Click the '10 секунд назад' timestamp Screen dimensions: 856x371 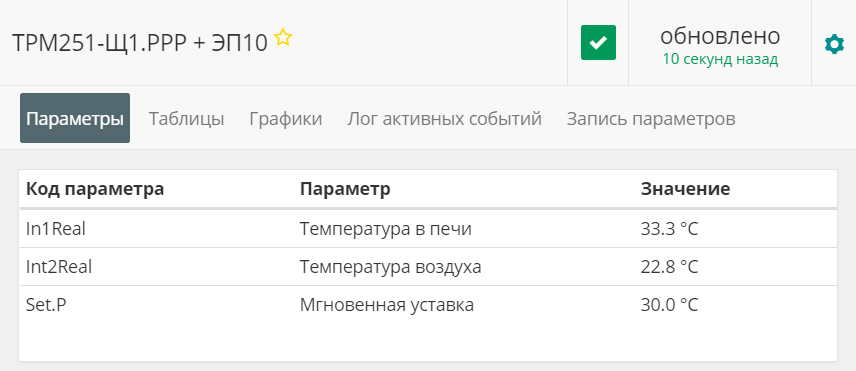720,59
